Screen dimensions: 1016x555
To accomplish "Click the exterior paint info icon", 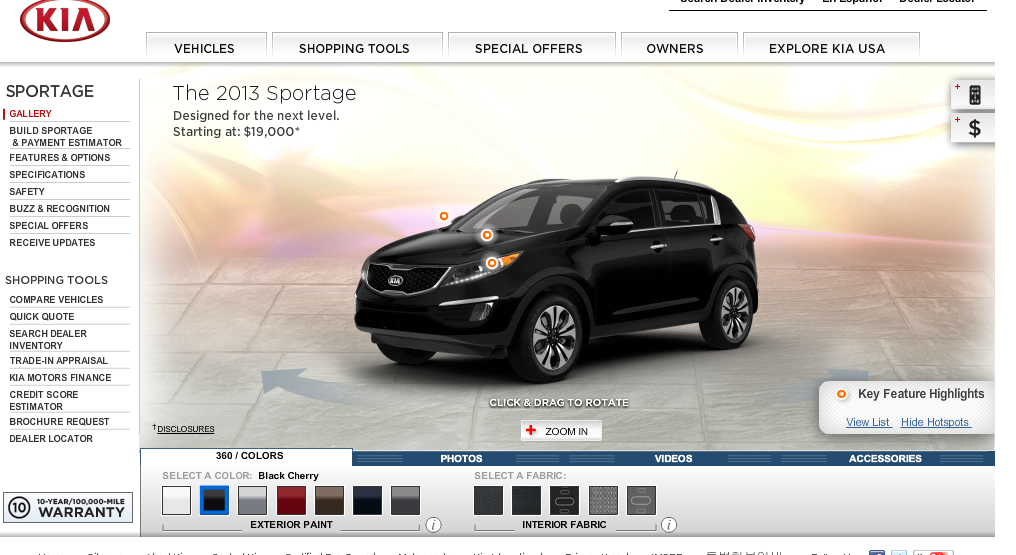I will tap(433, 525).
